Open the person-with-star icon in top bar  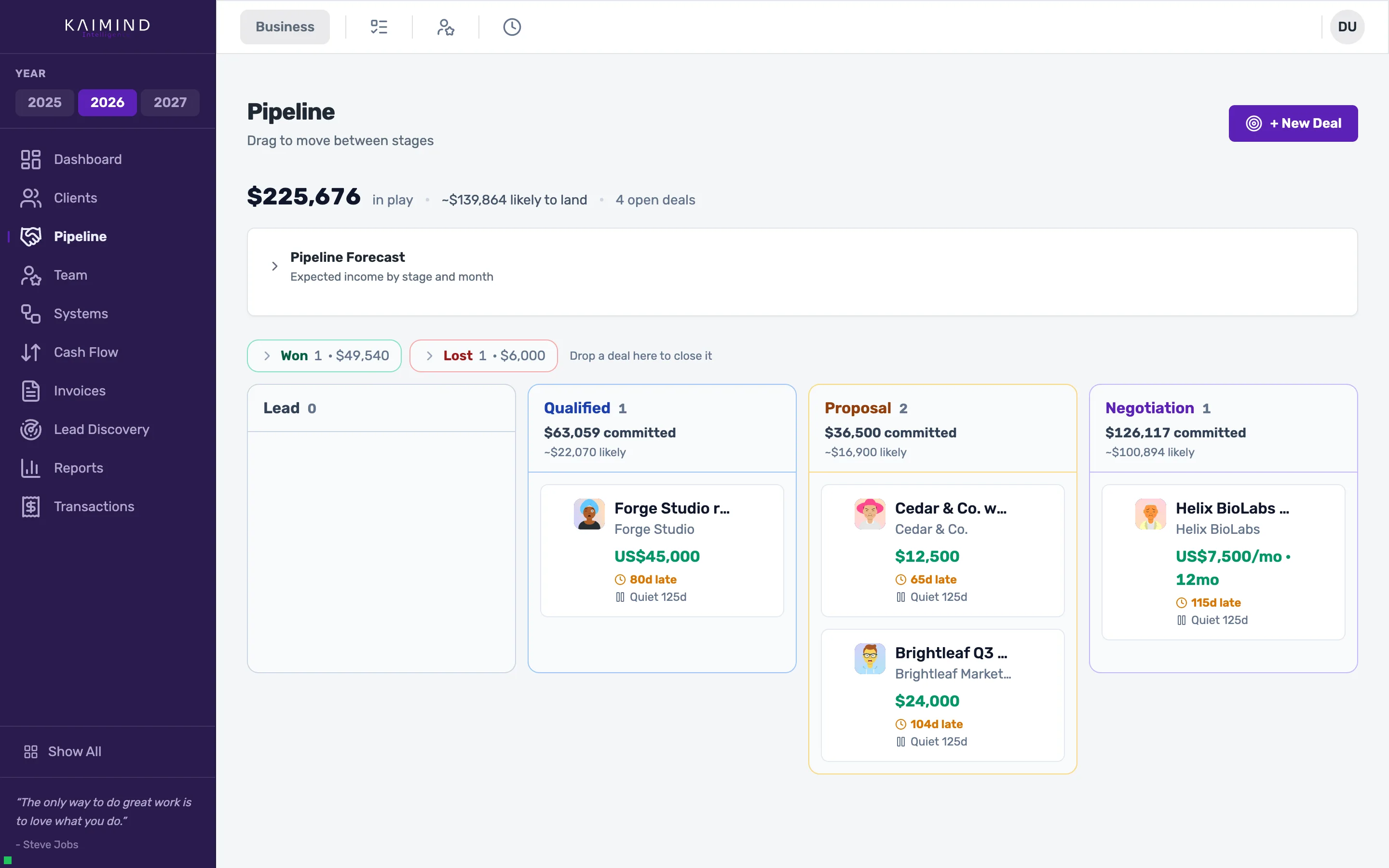pyautogui.click(x=446, y=27)
